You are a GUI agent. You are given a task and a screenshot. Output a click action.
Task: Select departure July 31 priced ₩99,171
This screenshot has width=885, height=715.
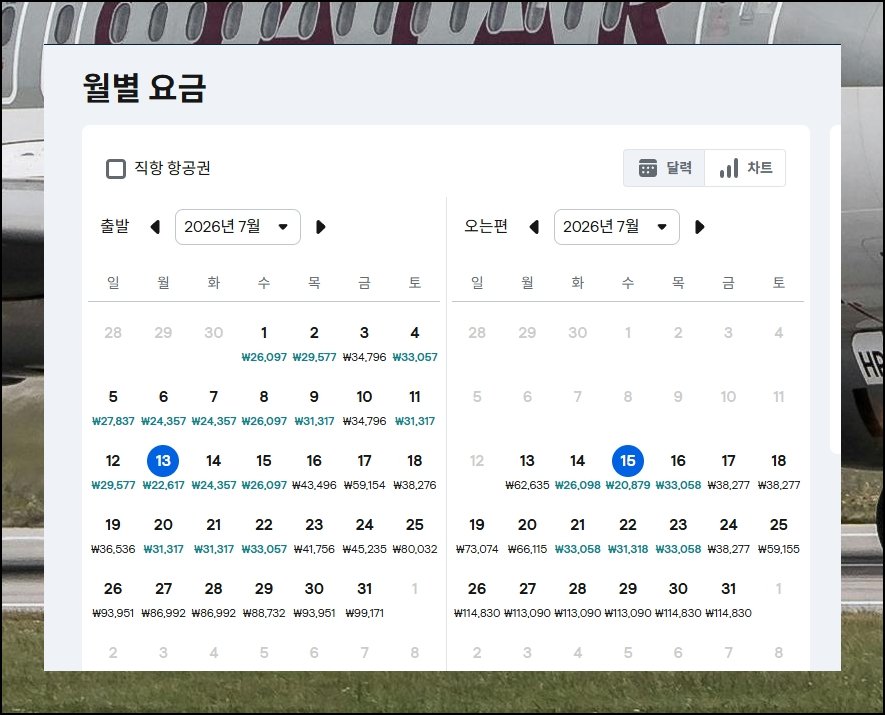coord(364,599)
